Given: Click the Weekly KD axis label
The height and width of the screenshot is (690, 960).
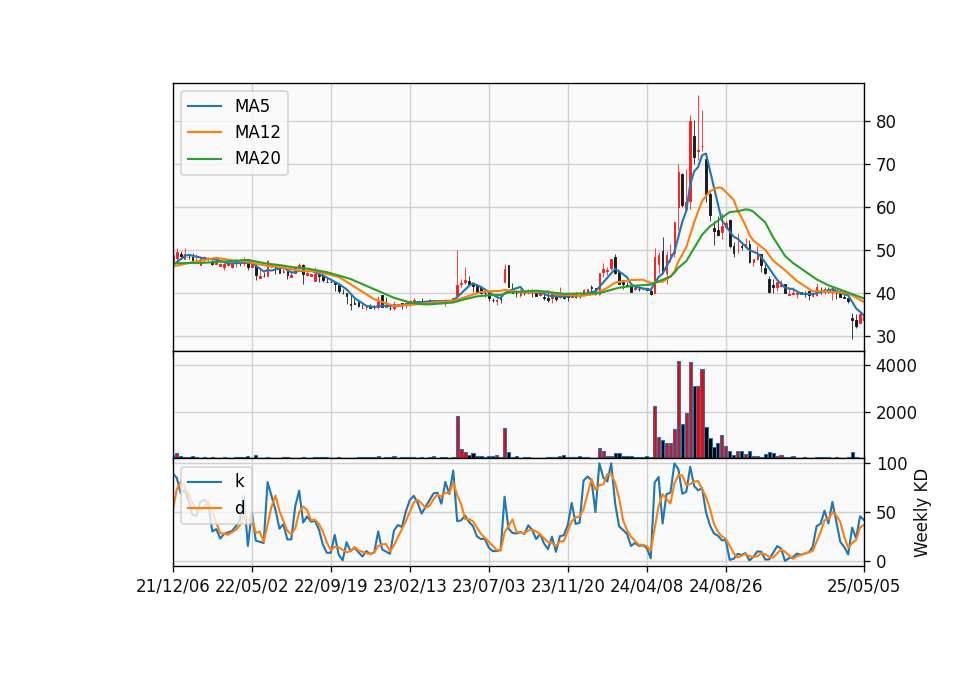Looking at the screenshot, I should click(x=921, y=513).
